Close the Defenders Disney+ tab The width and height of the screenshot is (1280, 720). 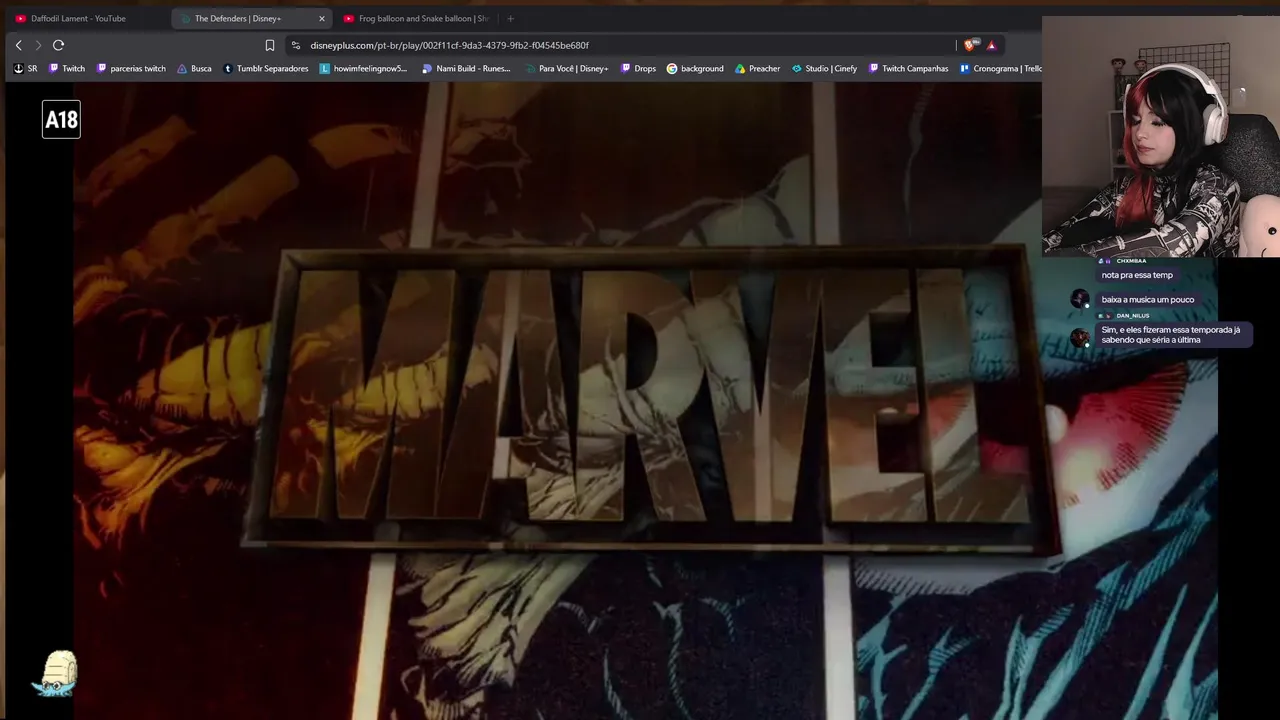tap(322, 18)
